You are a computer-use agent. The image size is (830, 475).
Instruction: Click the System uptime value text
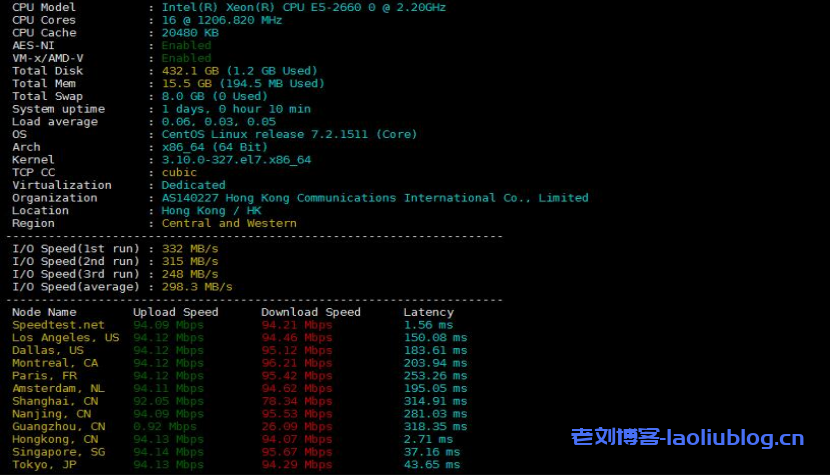tap(236, 109)
